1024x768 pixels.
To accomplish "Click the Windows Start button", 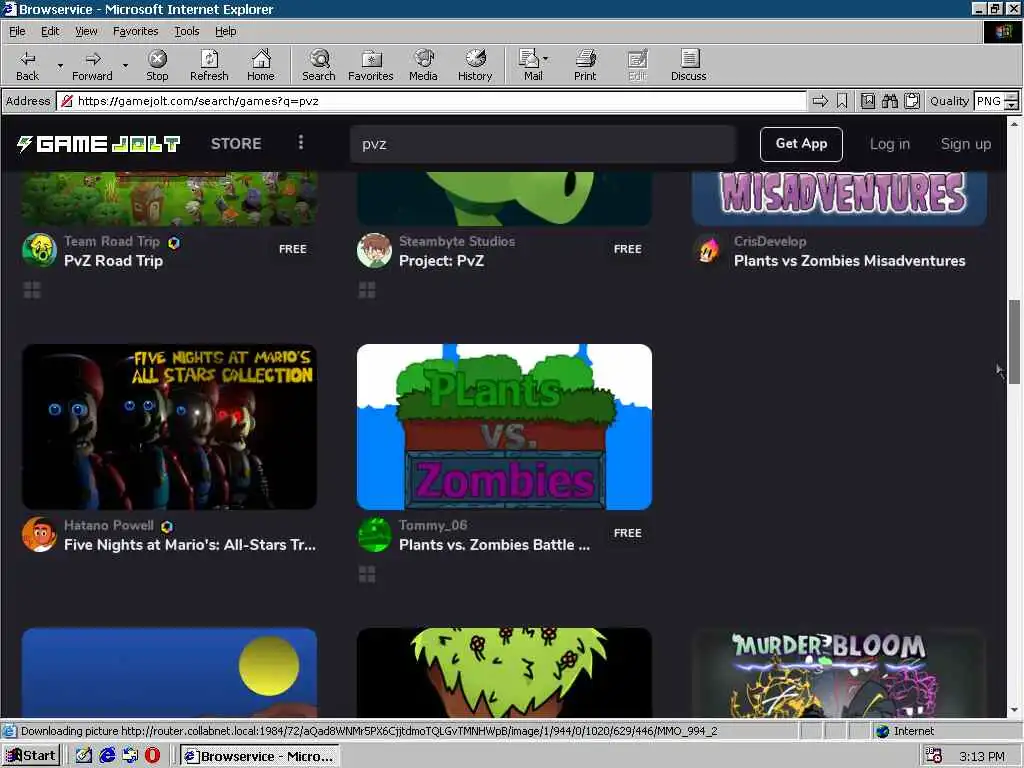I will point(31,756).
